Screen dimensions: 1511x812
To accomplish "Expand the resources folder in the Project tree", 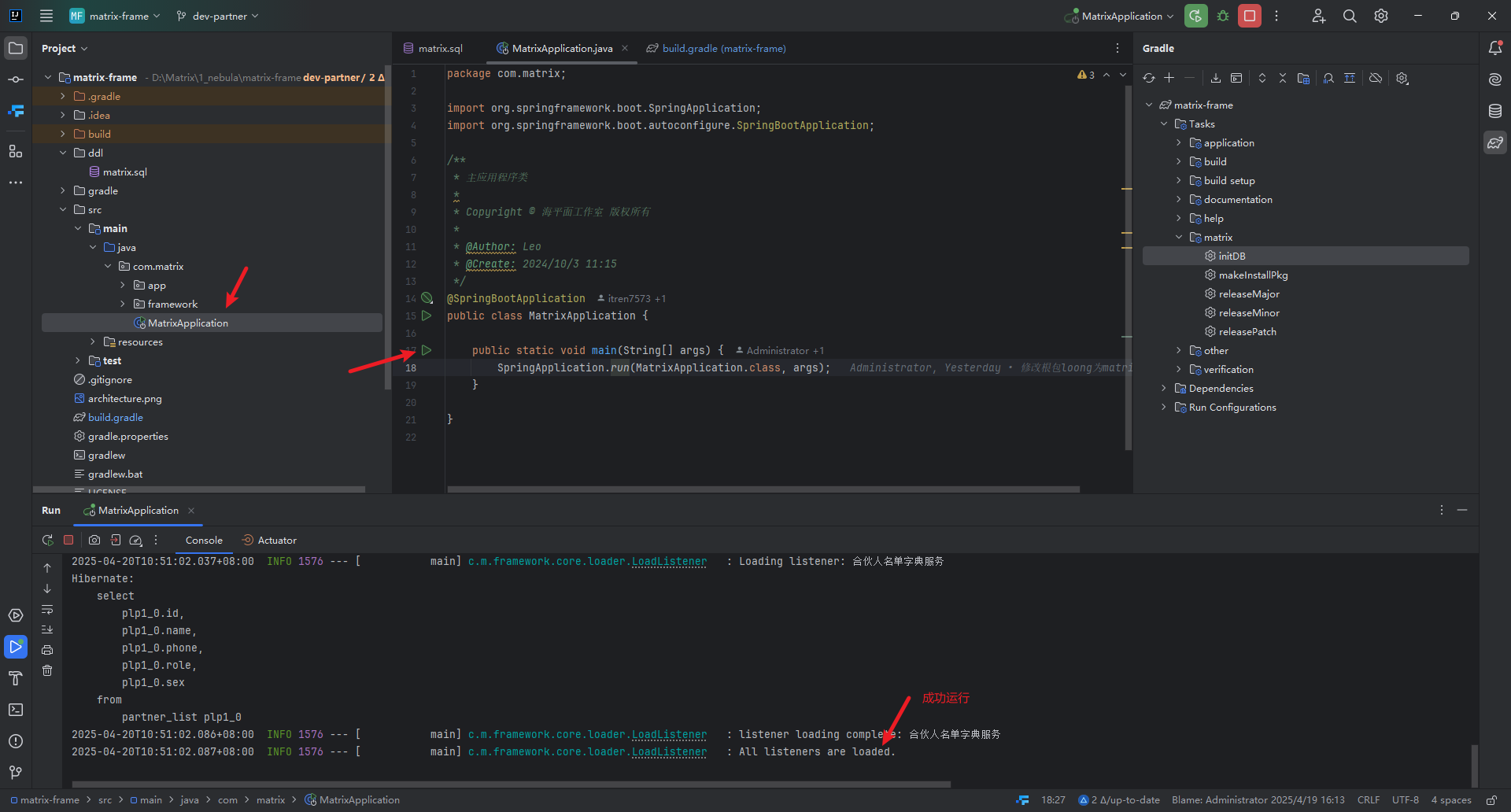I will [x=93, y=342].
